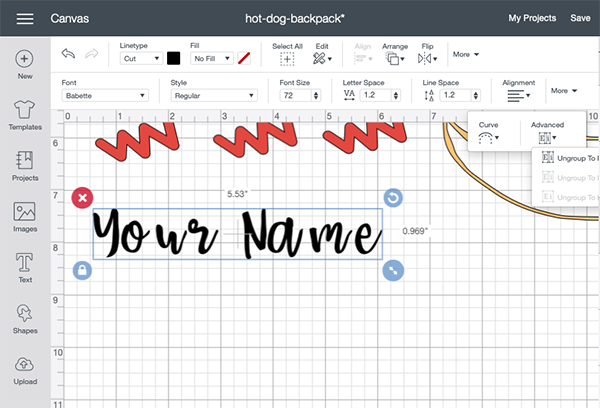Expand the More menu in the top toolbar

point(466,54)
